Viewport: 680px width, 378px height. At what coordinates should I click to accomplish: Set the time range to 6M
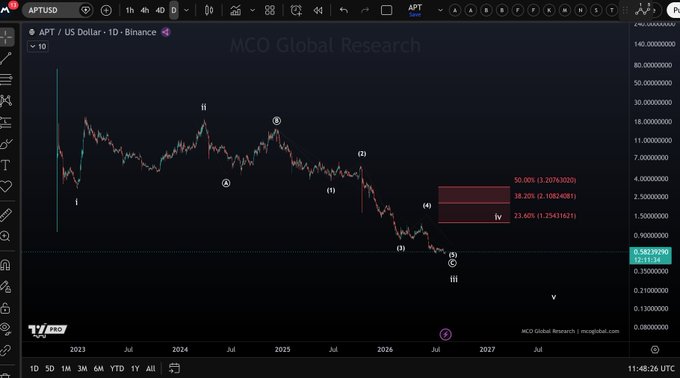(99, 368)
